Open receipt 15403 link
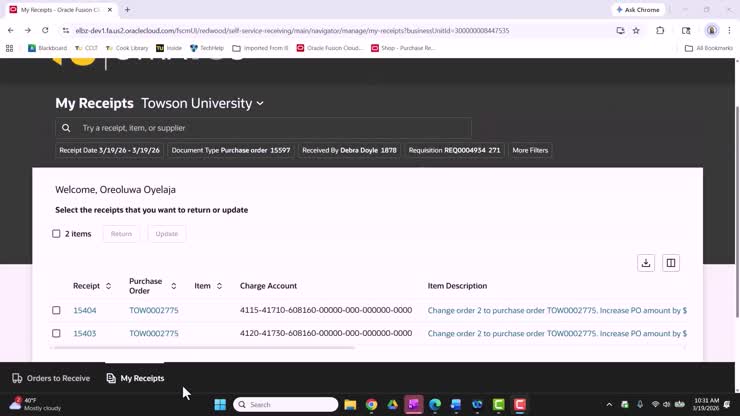The height and width of the screenshot is (416, 740). [x=84, y=333]
